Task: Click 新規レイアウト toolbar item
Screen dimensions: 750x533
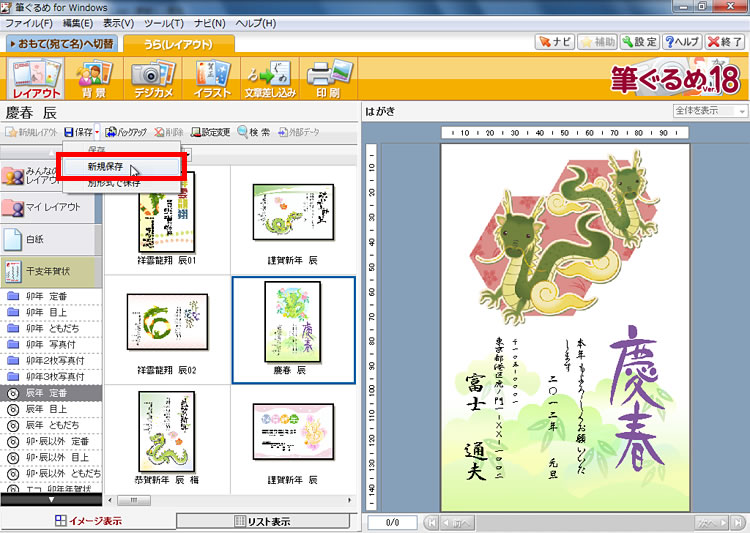Action: pos(31,132)
